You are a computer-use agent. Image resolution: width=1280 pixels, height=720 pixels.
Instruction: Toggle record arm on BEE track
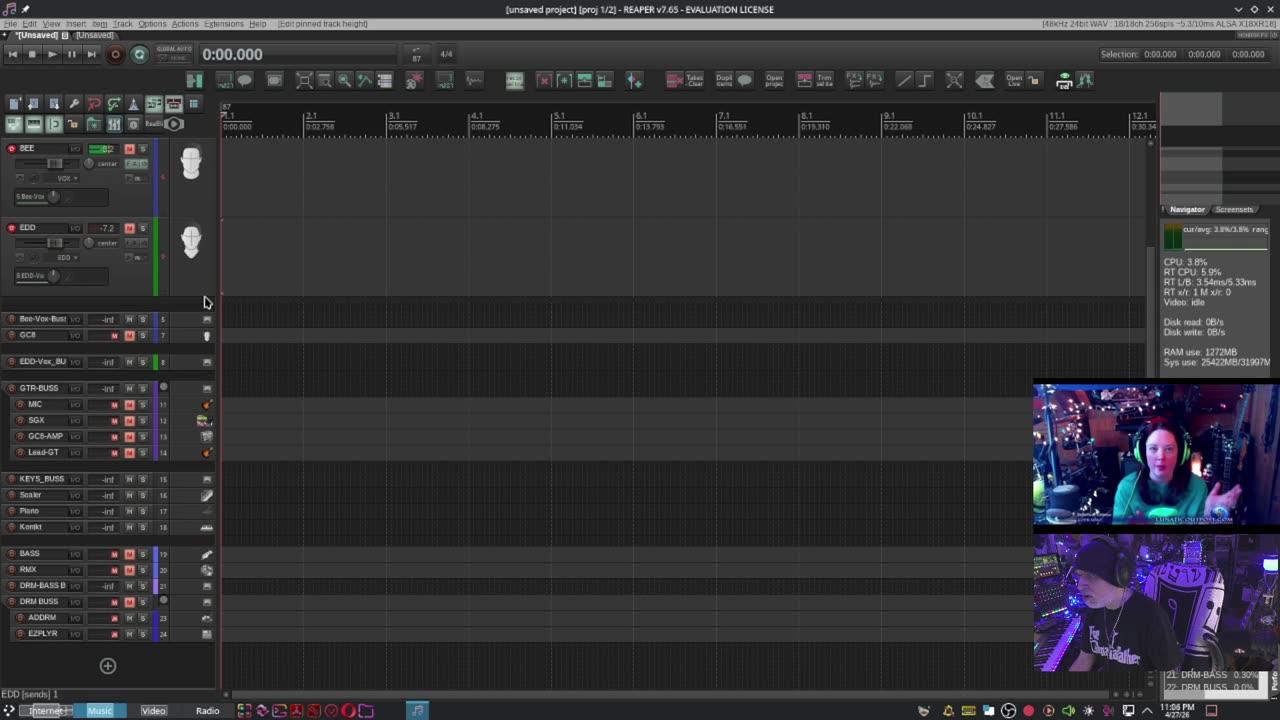click(11, 149)
